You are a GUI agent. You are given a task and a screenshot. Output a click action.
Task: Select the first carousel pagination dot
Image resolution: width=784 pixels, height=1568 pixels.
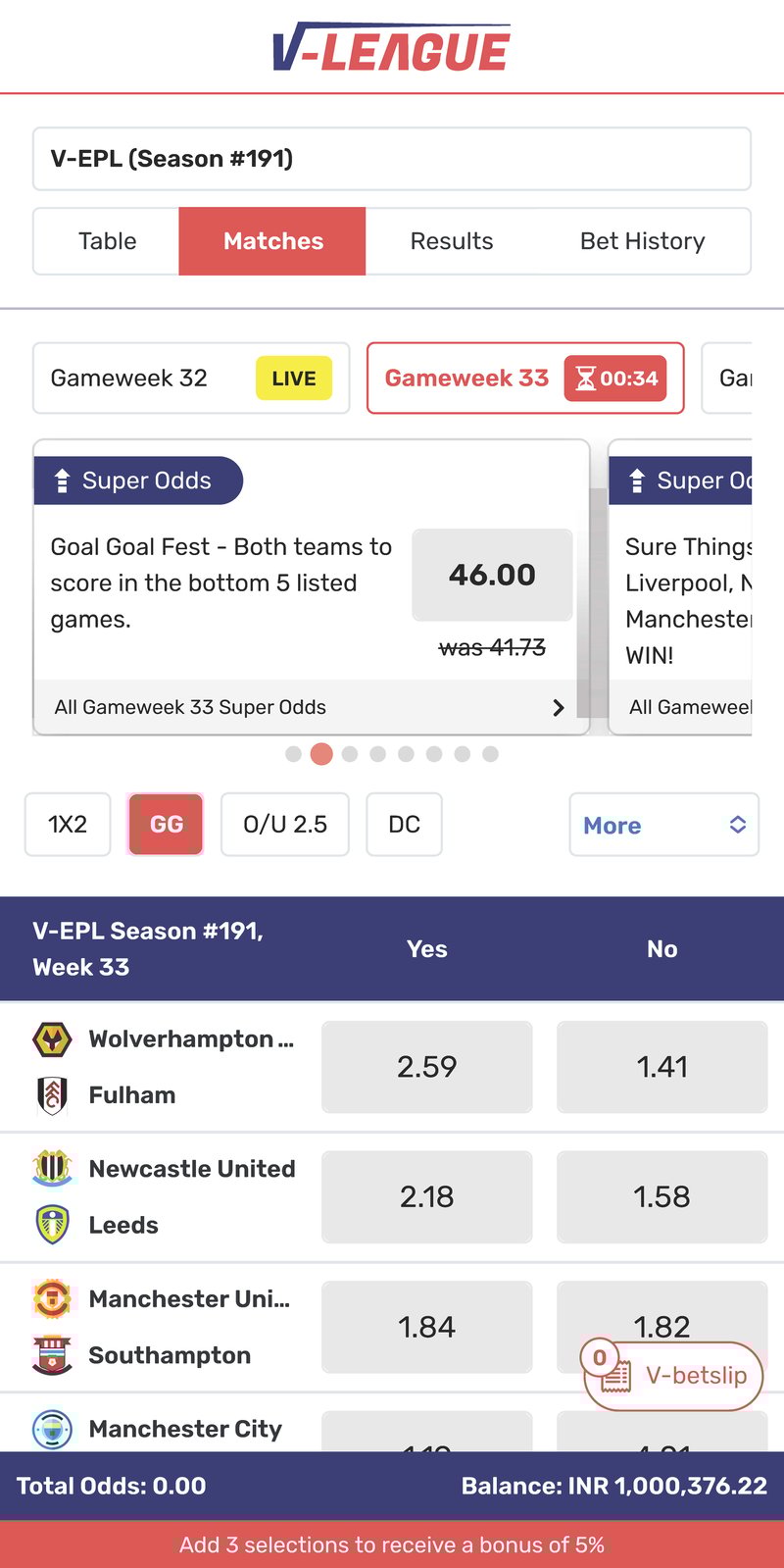(x=293, y=754)
